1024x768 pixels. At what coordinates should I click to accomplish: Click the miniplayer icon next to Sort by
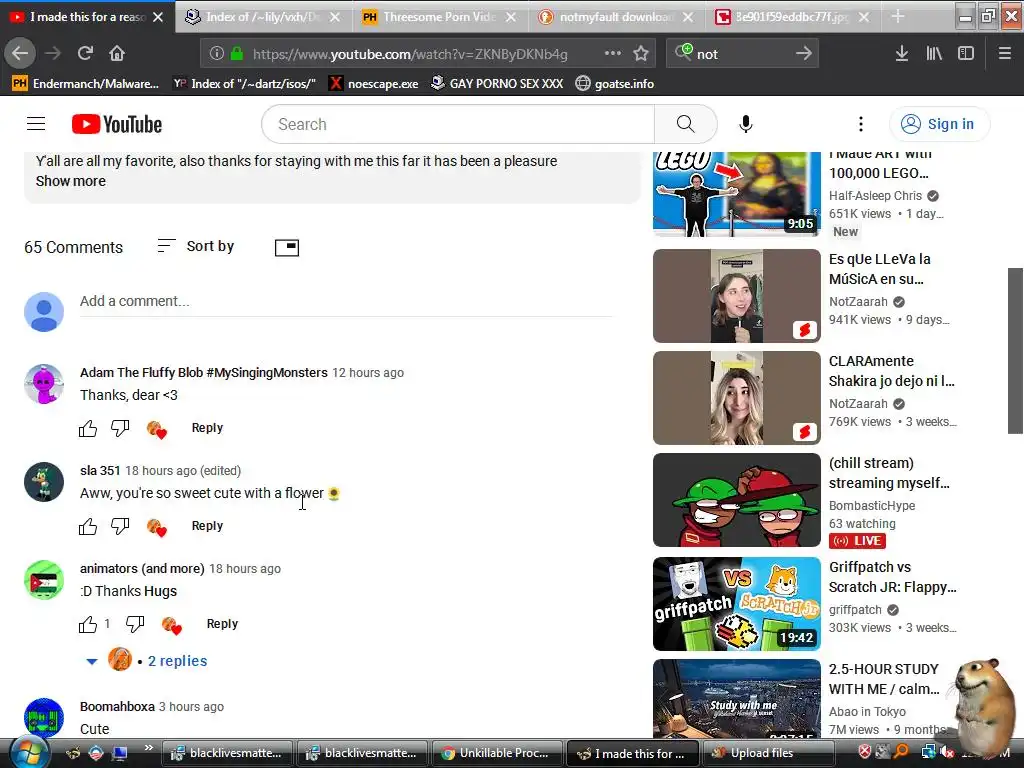287,248
